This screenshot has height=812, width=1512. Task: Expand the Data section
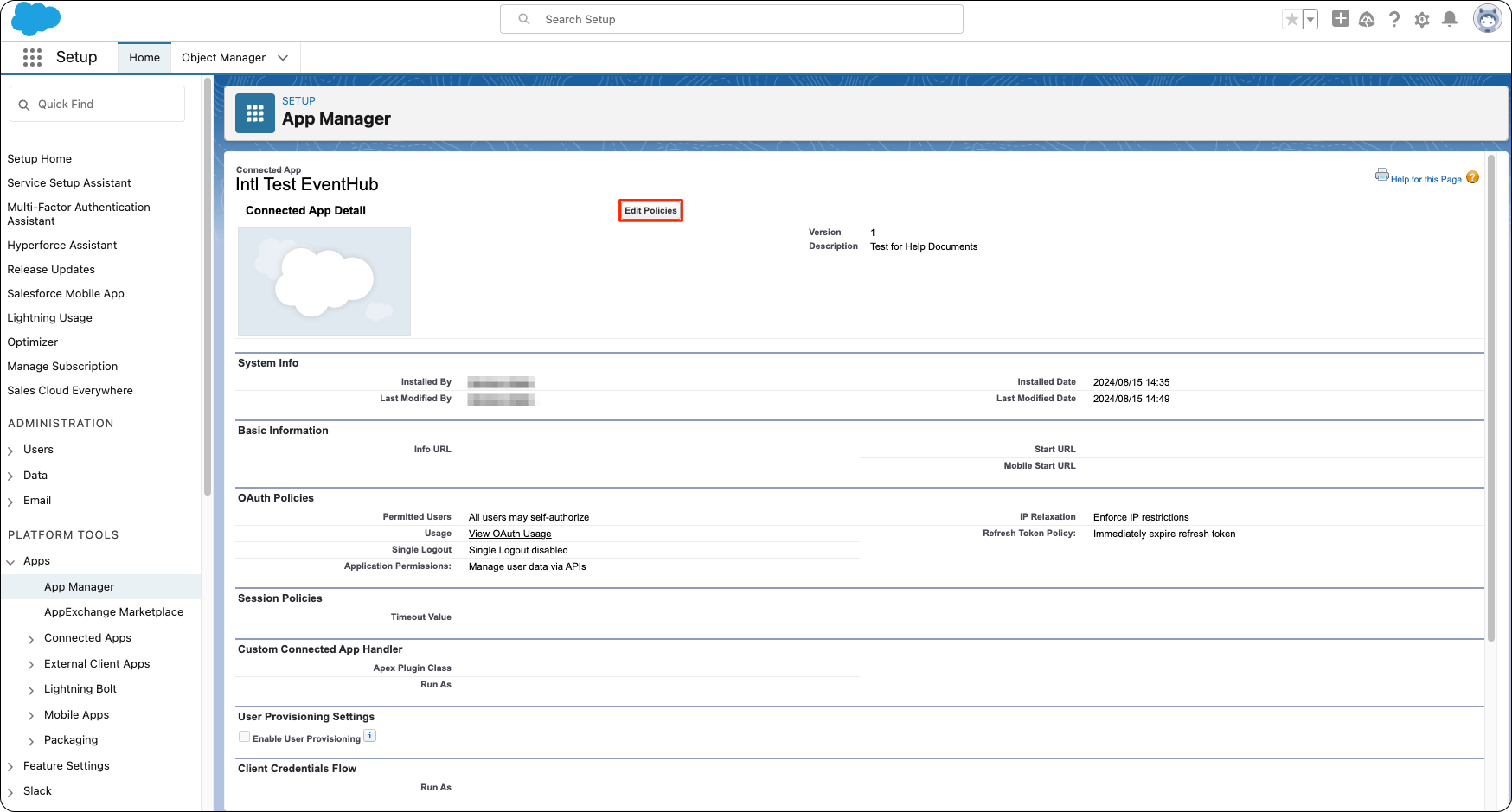(x=10, y=476)
